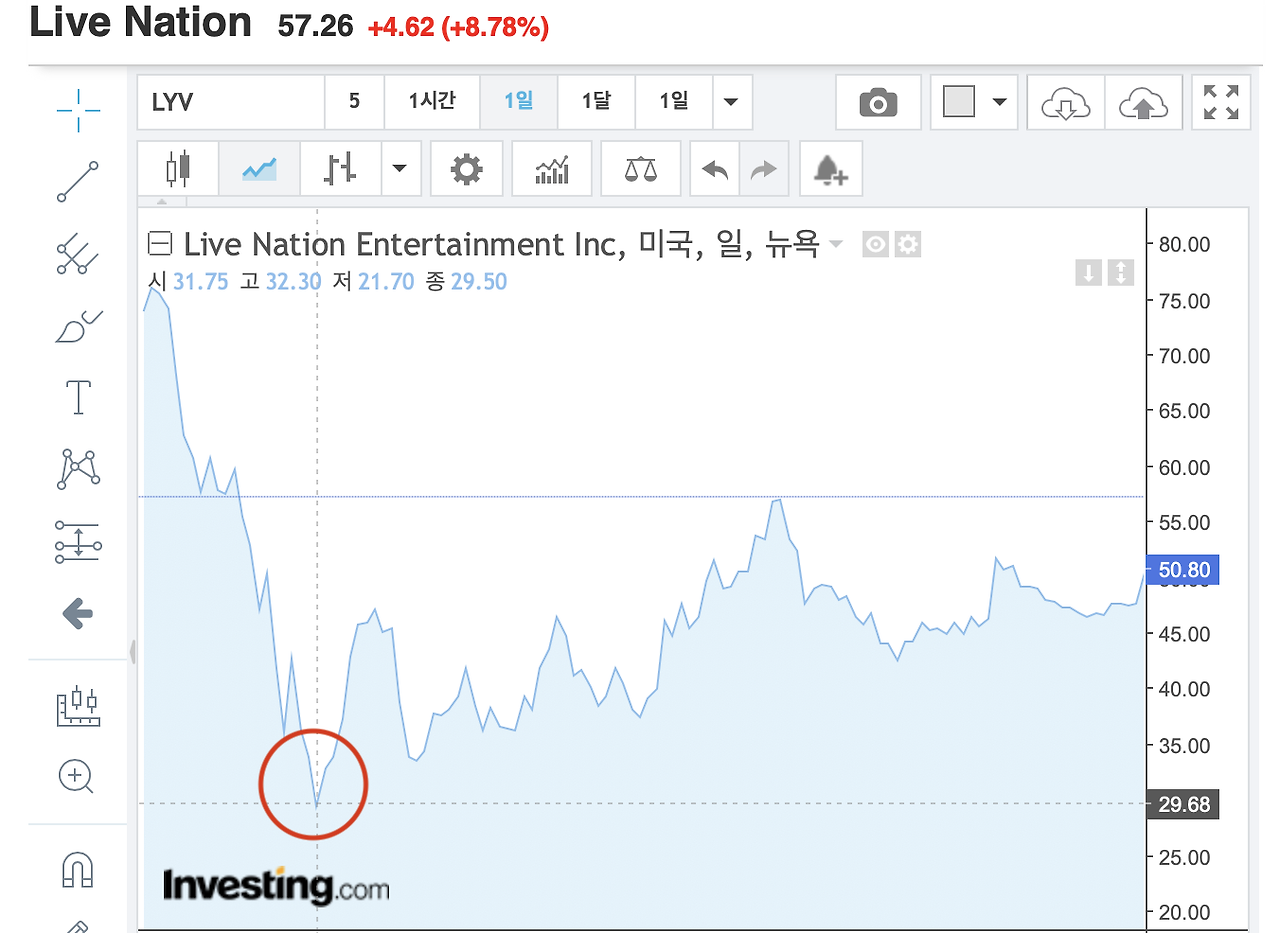This screenshot has width=1280, height=933.
Task: Click the pane move down arrow
Action: [x=1088, y=272]
